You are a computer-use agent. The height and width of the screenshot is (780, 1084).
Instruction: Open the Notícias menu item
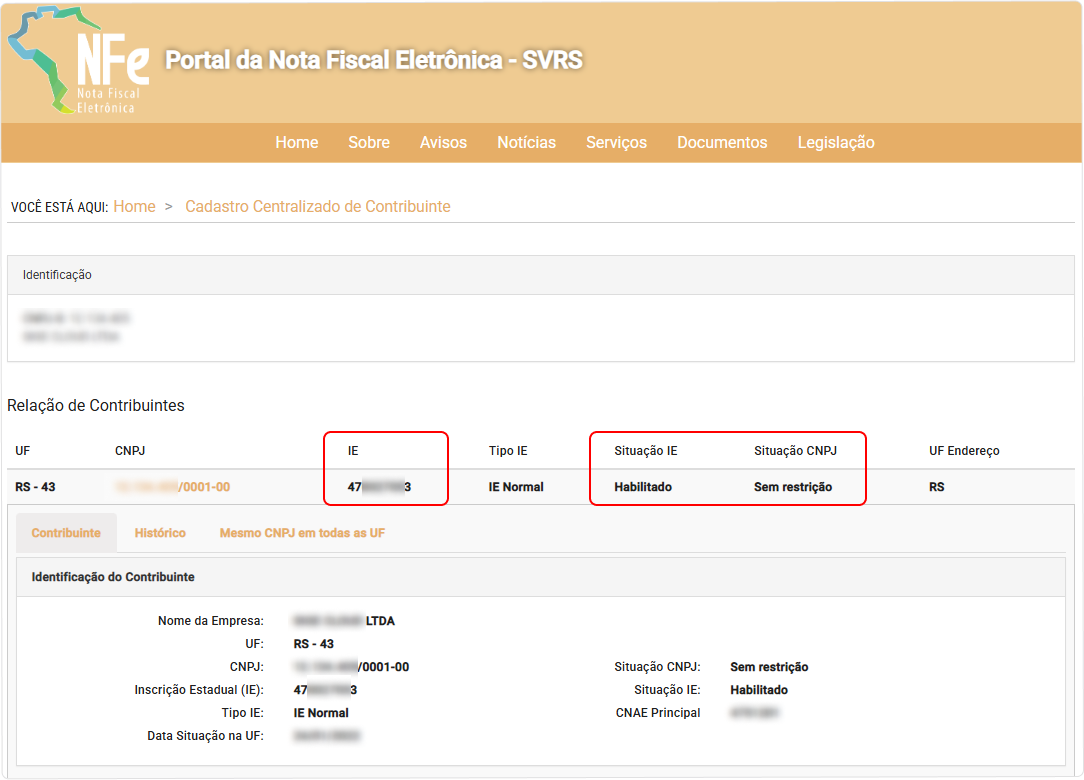527,142
